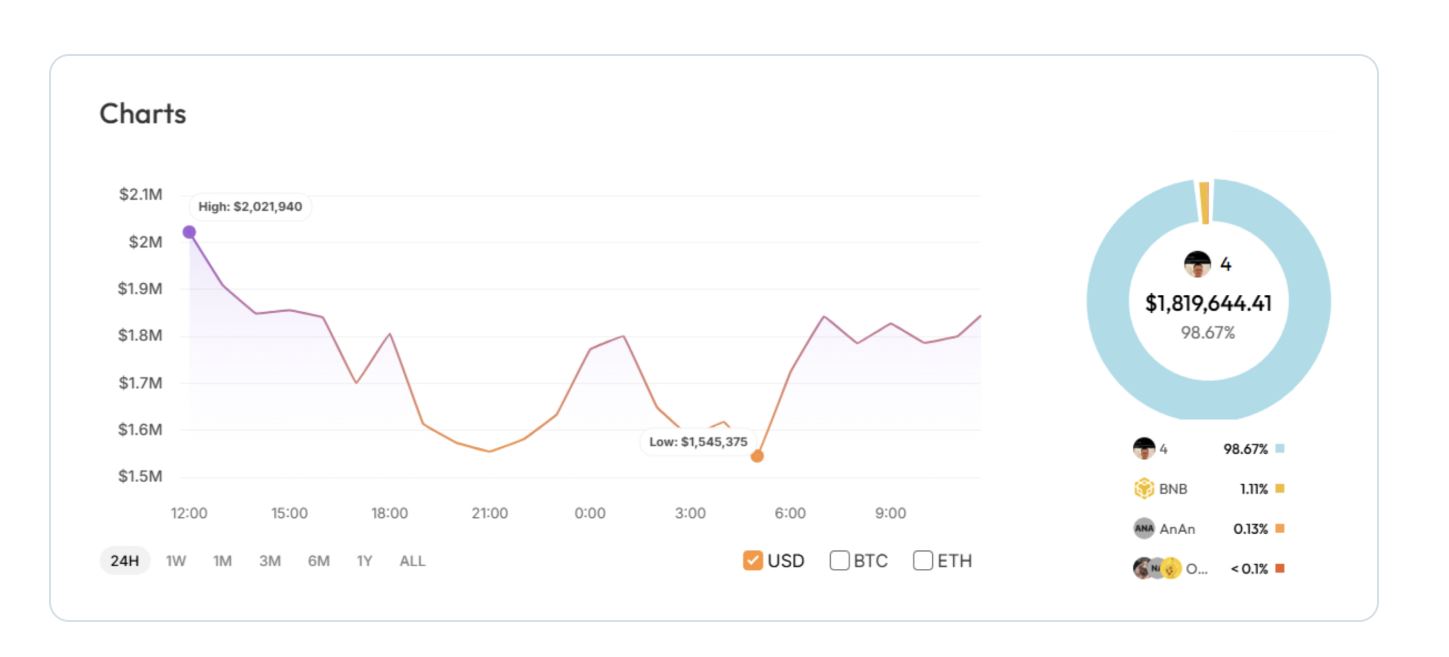Click the yellow BNB legend color swatch
Image resolution: width=1449 pixels, height=657 pixels.
pyautogui.click(x=1280, y=489)
